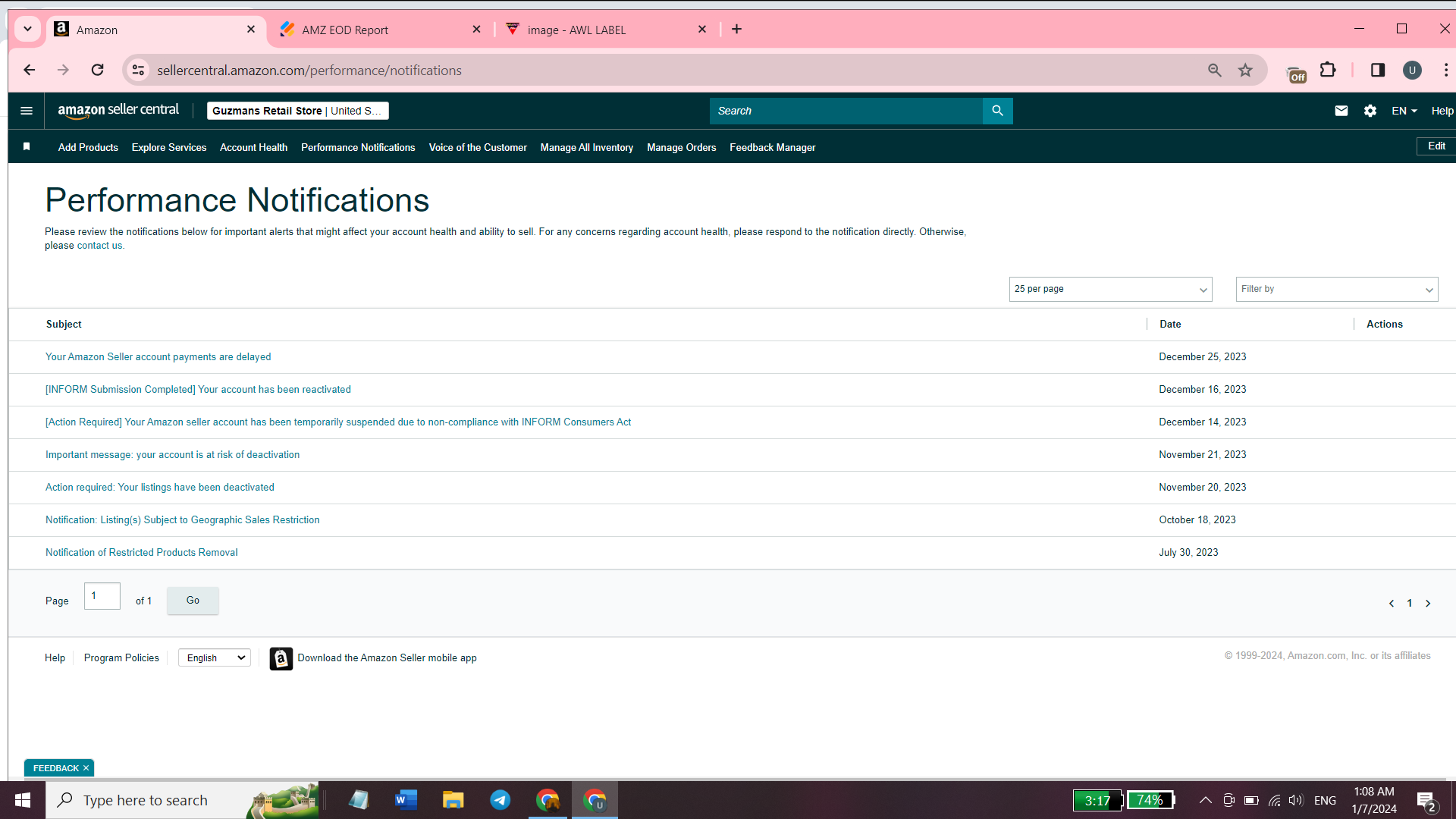1456x819 pixels.
Task: Click the search magnifier button
Action: pos(997,111)
